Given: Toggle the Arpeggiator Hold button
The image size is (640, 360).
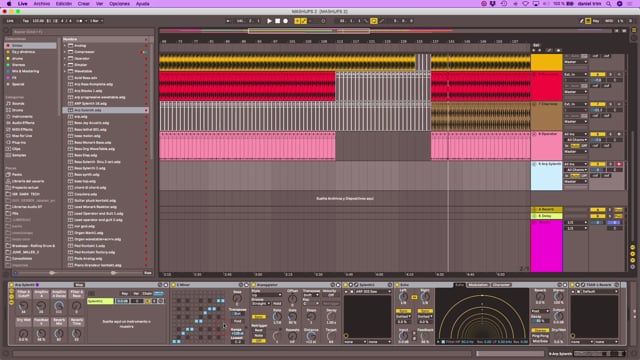Looking at the screenshot, I should [277, 304].
